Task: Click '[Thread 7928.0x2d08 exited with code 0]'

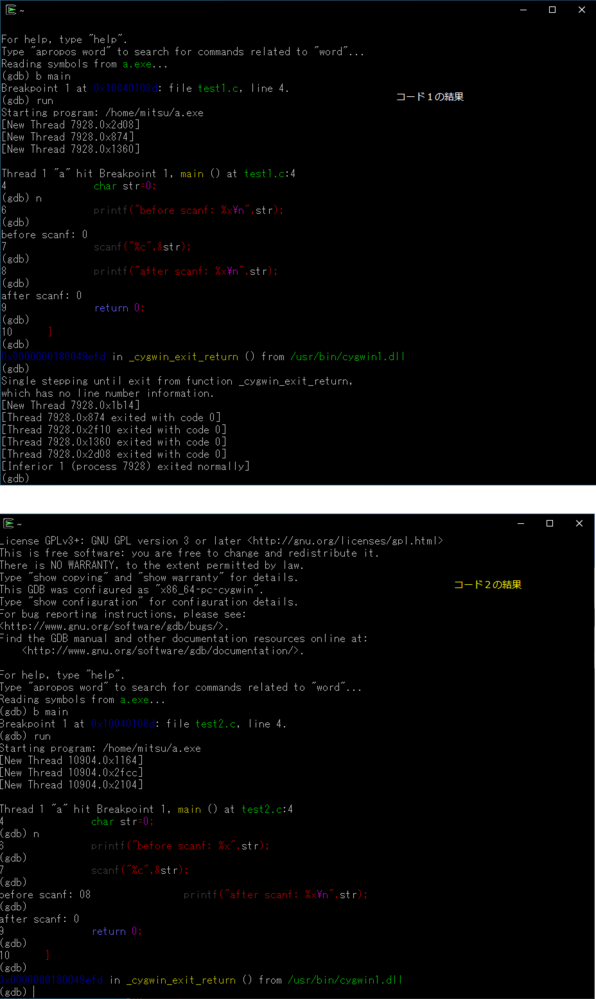Action: [113, 454]
